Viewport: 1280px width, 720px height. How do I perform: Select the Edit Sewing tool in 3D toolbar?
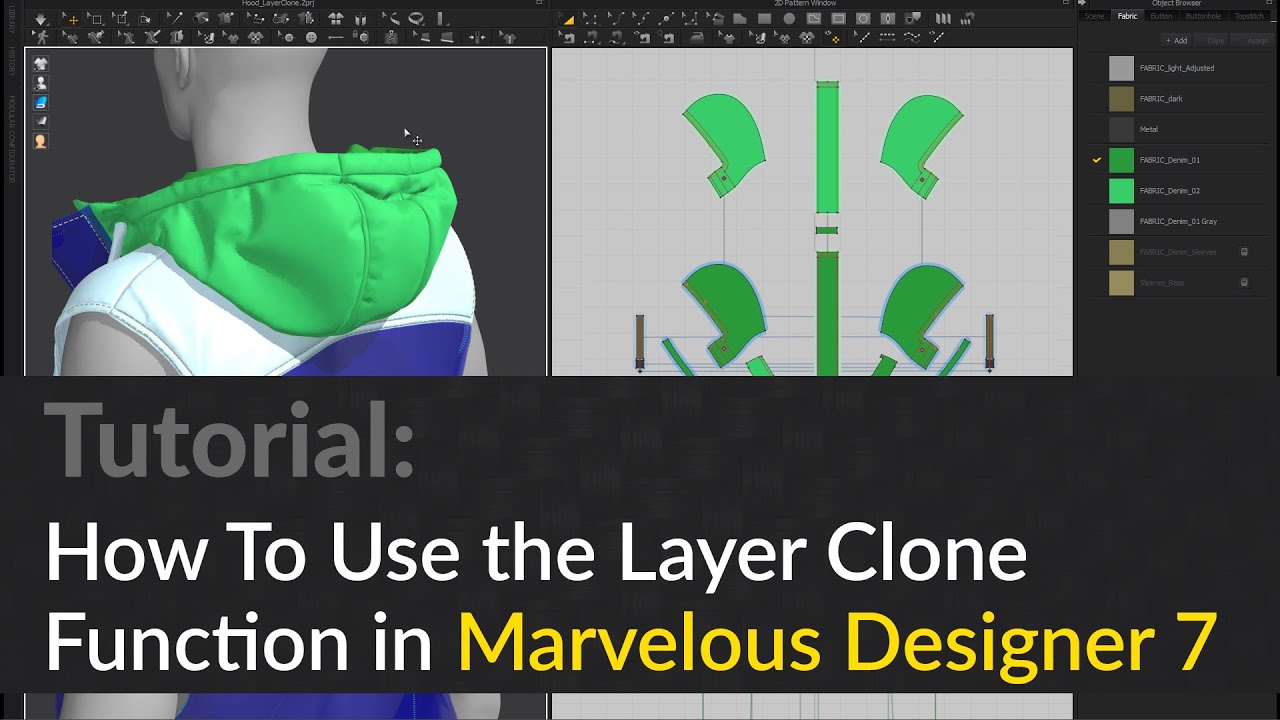click(71, 37)
